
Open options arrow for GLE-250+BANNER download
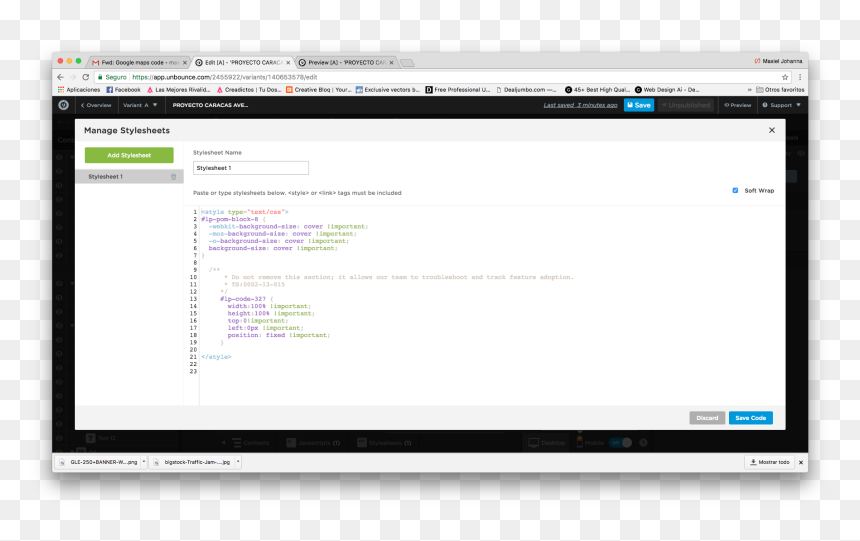tap(144, 462)
